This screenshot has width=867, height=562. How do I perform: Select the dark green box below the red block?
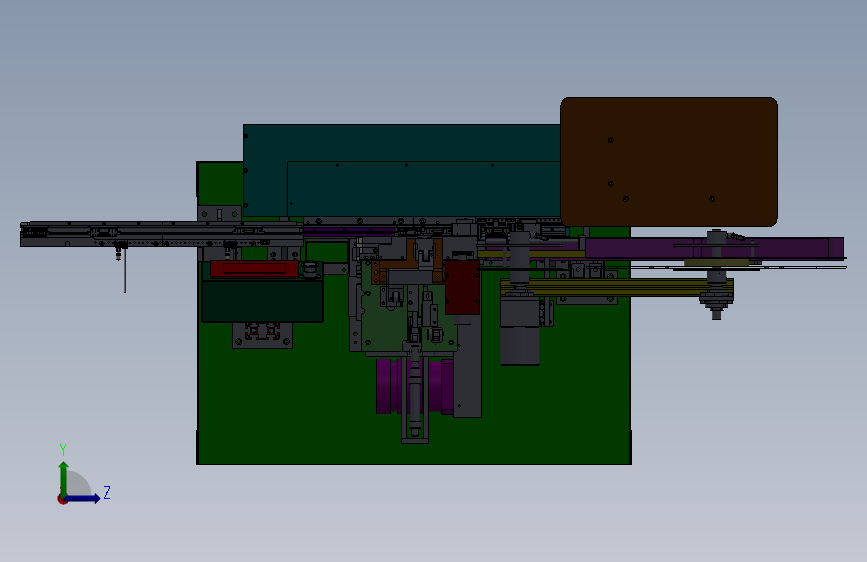coord(262,301)
